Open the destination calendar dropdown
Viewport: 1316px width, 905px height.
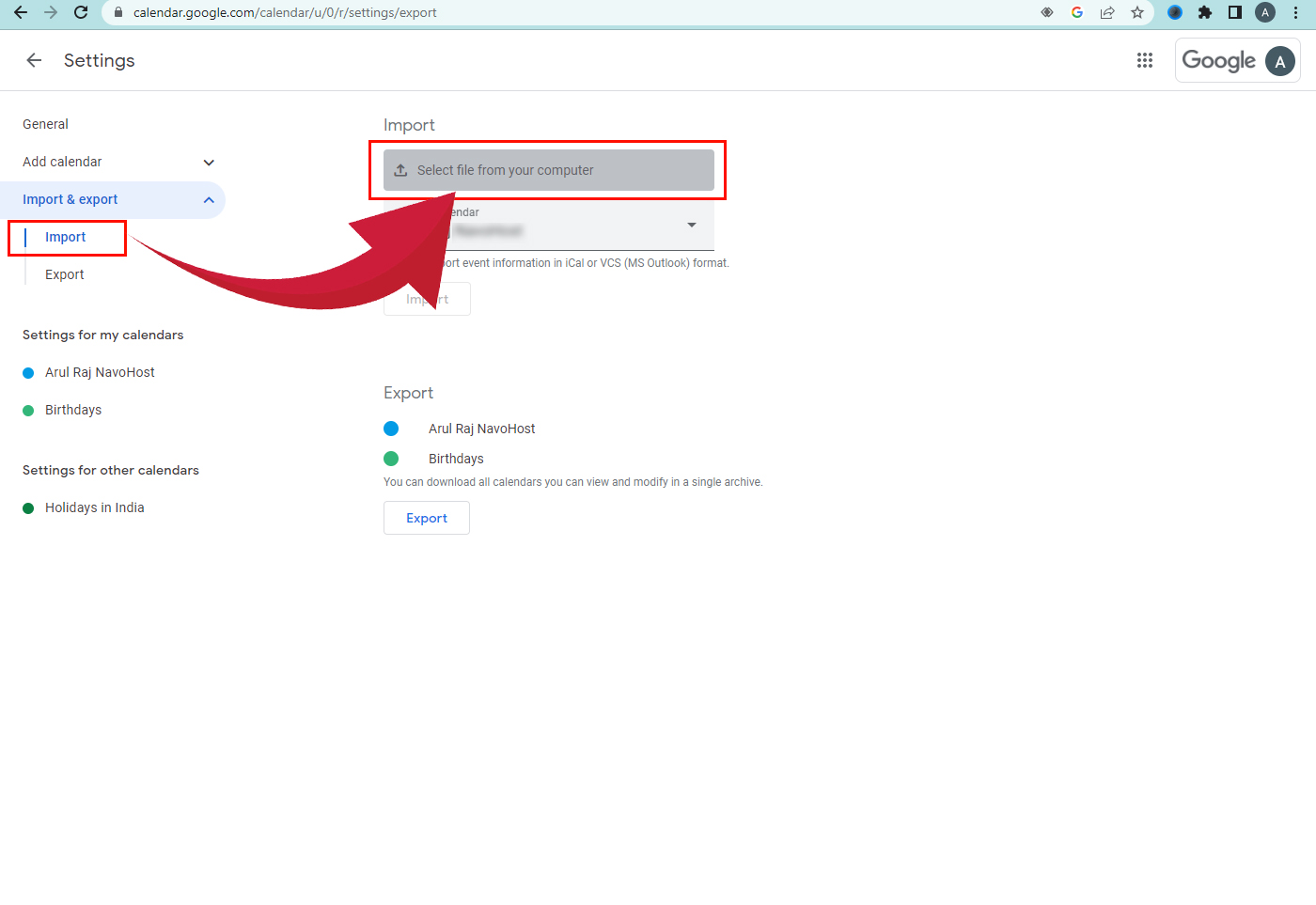(691, 226)
